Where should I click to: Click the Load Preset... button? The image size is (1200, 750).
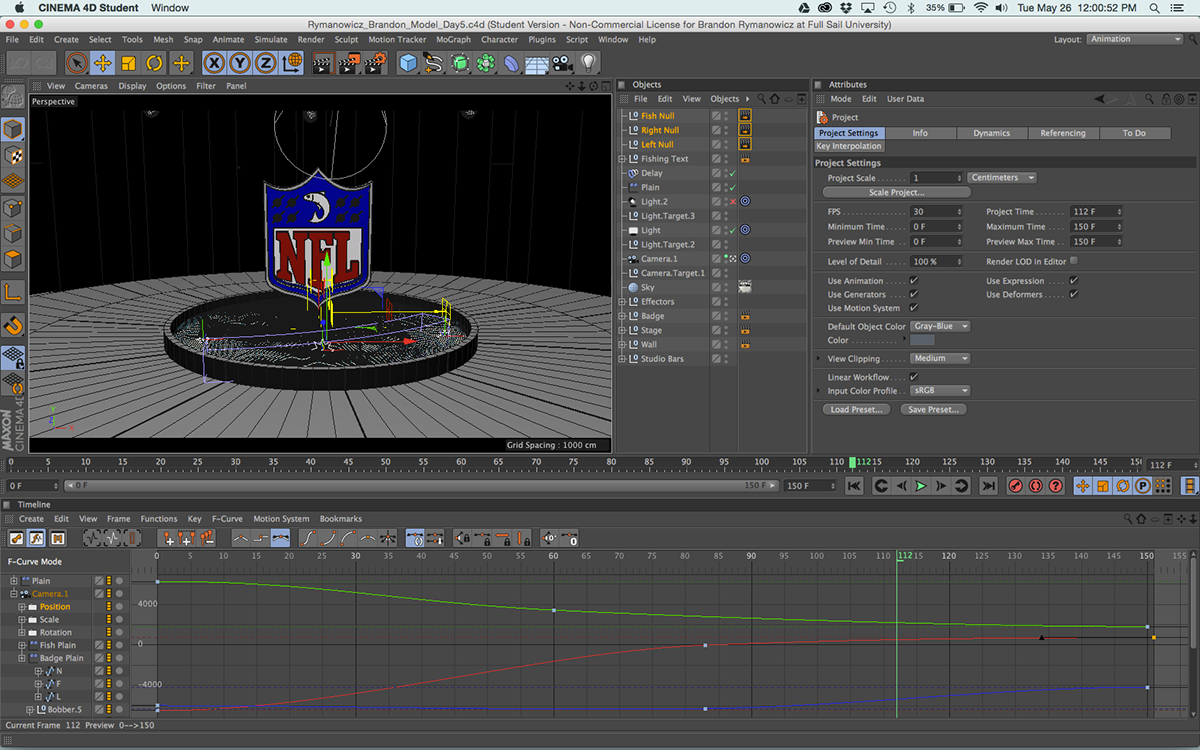(857, 410)
